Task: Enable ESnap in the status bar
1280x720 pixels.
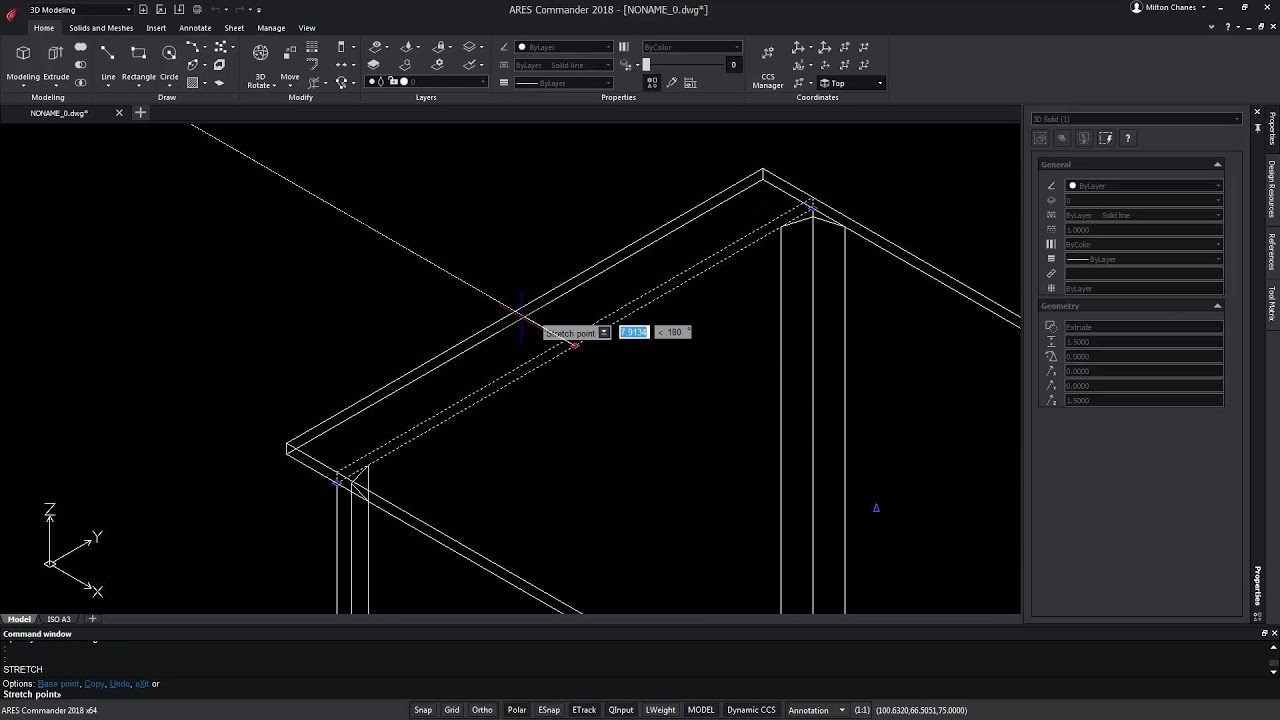Action: (x=549, y=710)
